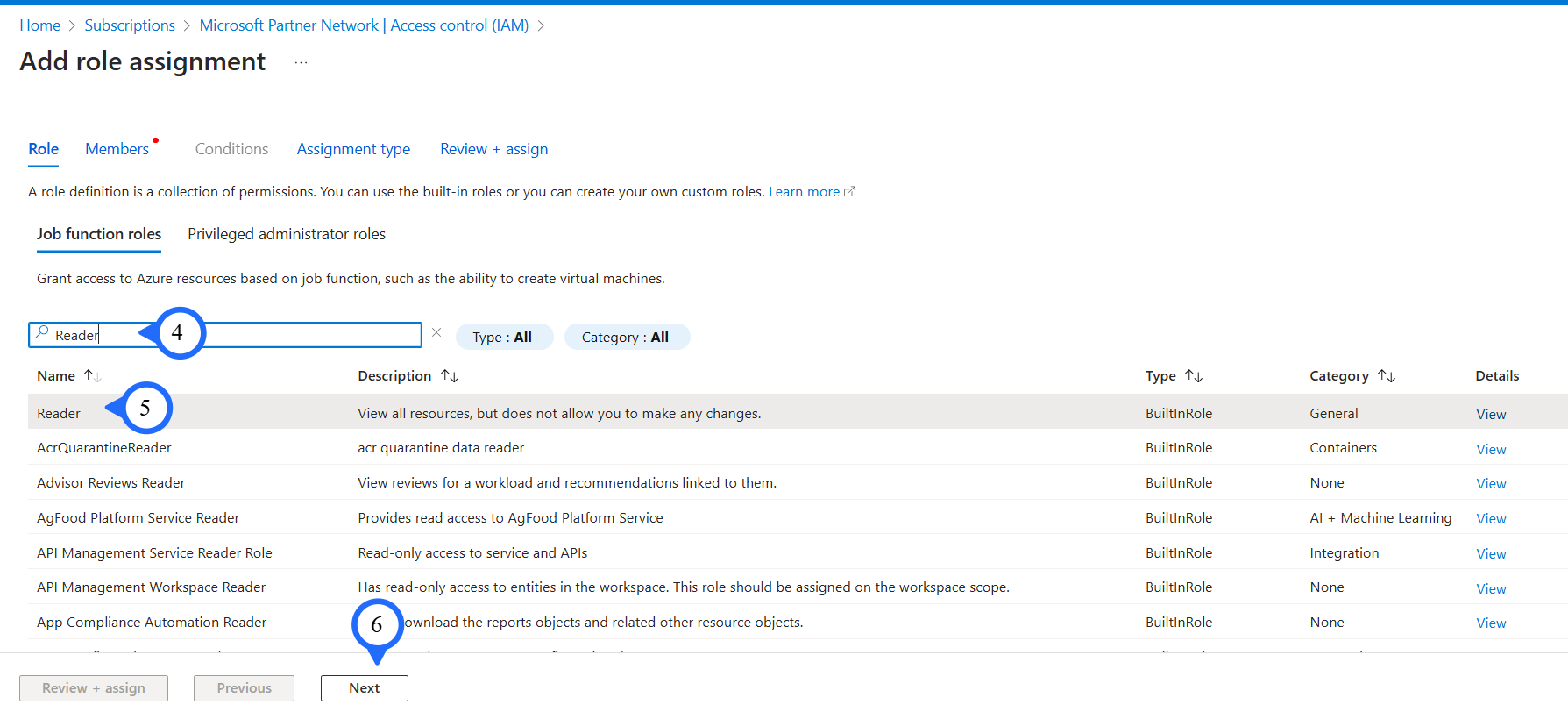Sort by Type column arrows
The height and width of the screenshot is (719, 1568).
(1194, 375)
